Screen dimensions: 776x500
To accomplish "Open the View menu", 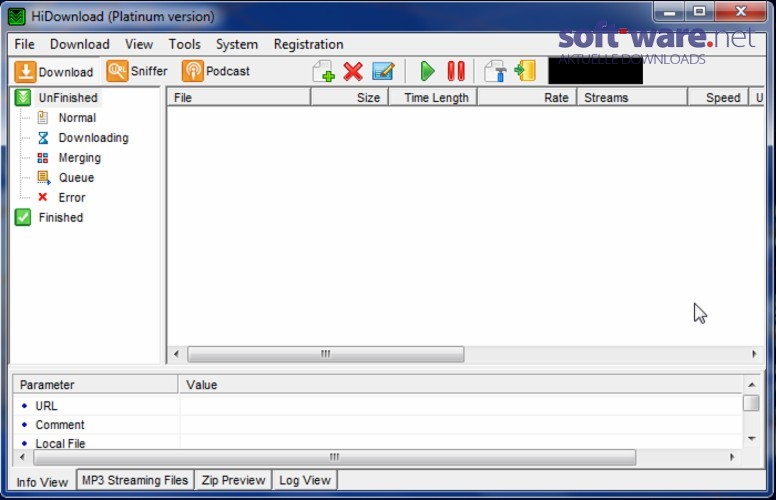I will tap(139, 45).
